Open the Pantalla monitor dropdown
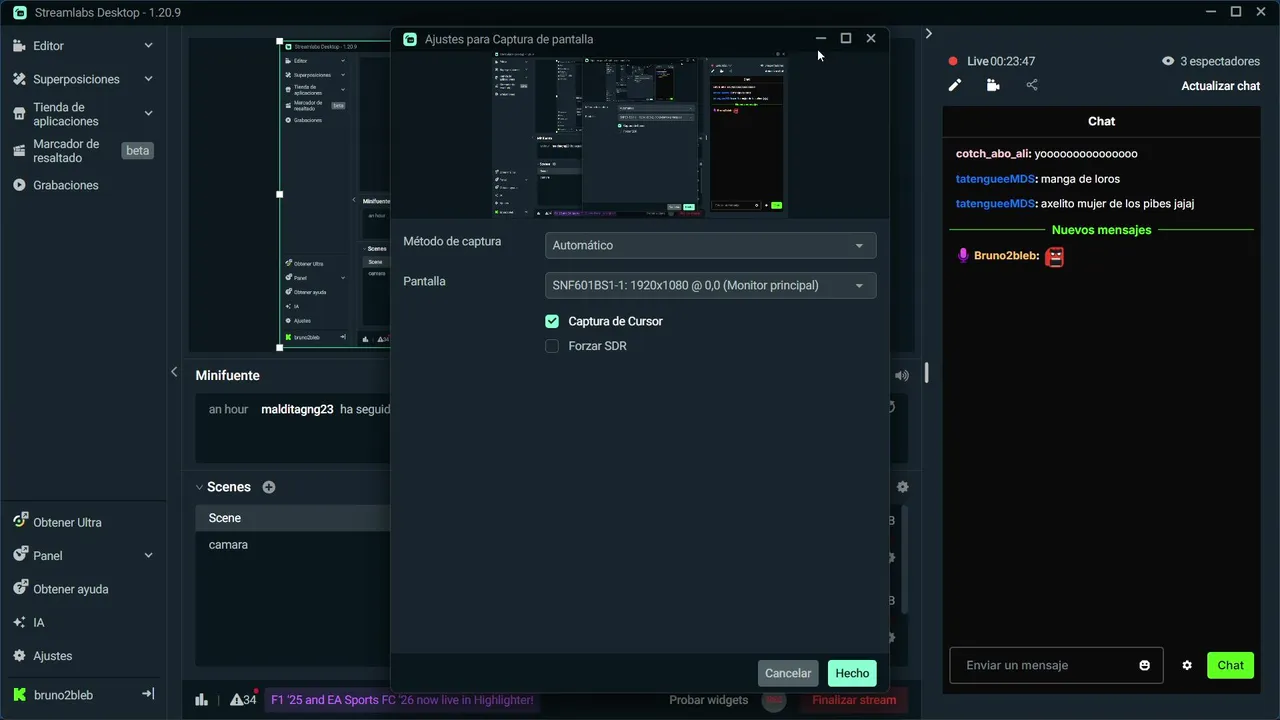1280x720 pixels. (x=710, y=285)
